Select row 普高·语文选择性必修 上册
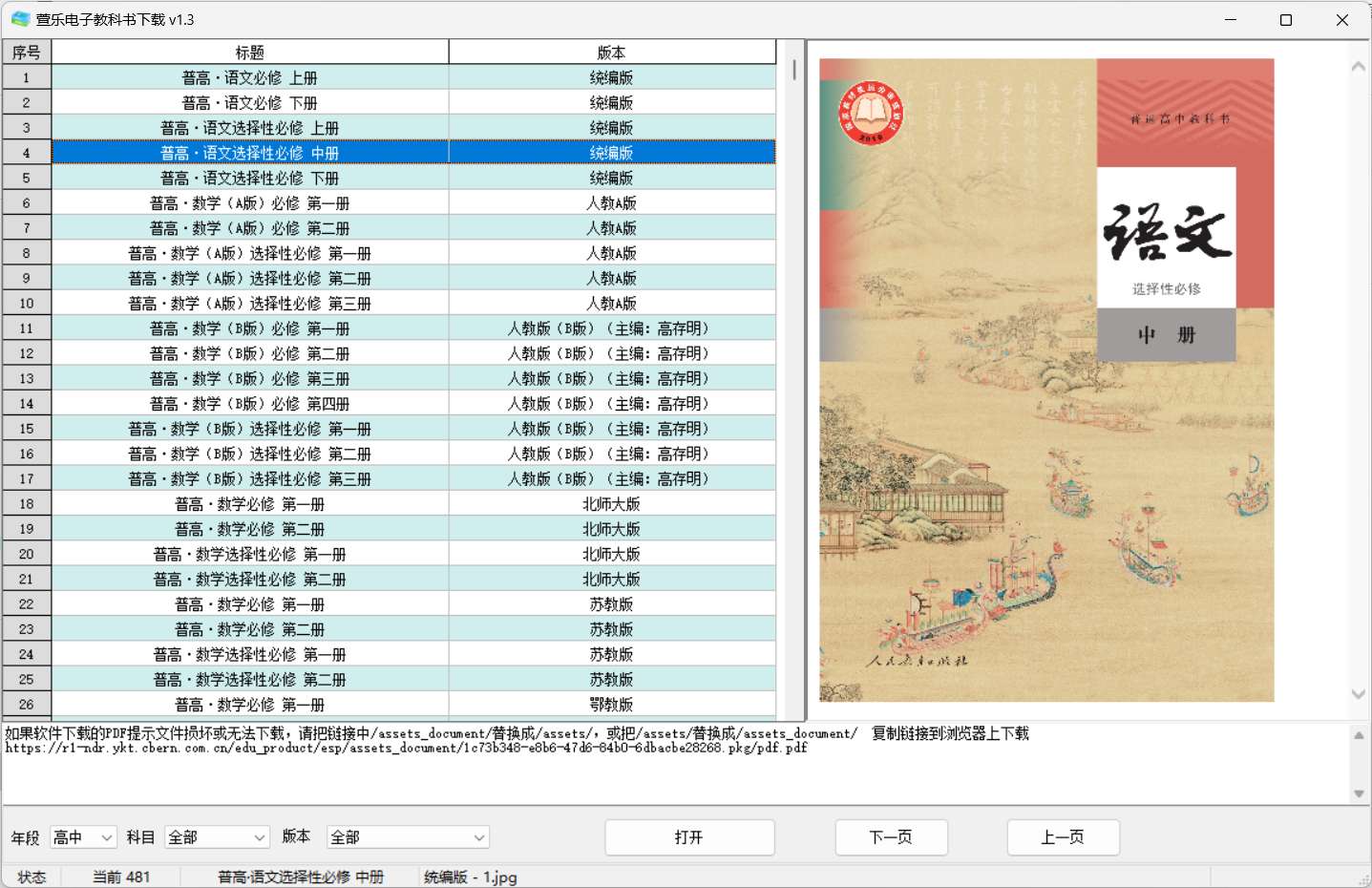The width and height of the screenshot is (1372, 888). point(413,128)
